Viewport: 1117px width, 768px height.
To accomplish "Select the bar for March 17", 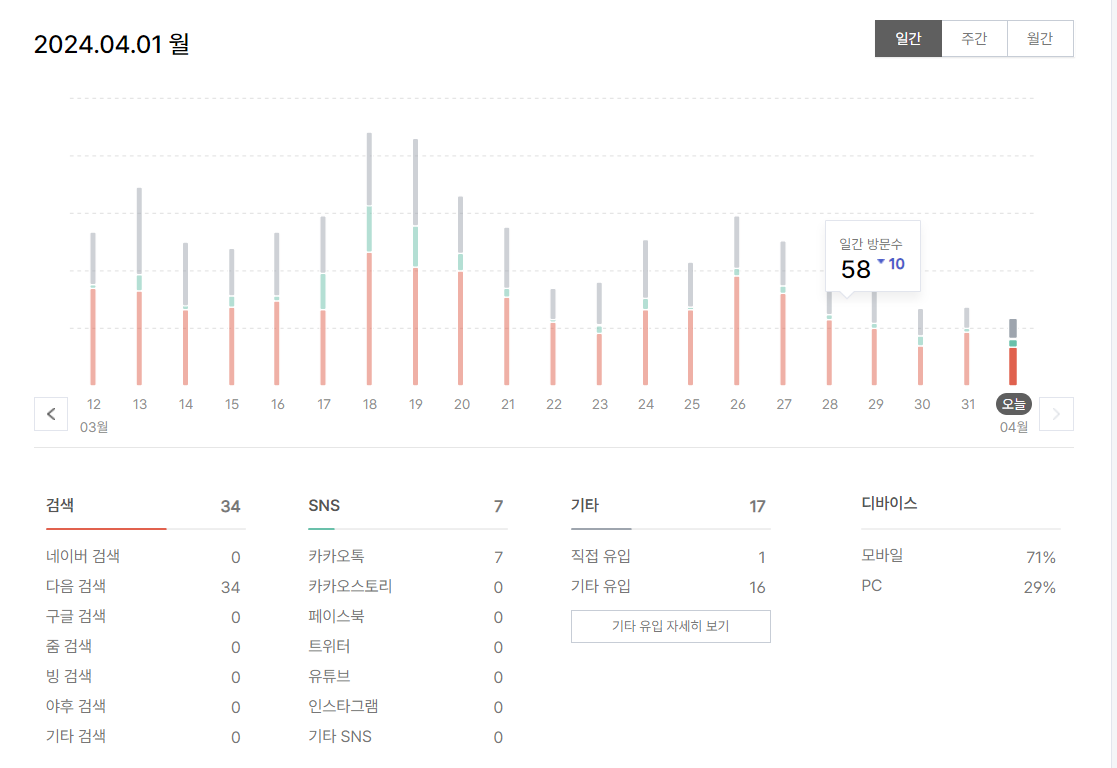I will [x=323, y=301].
